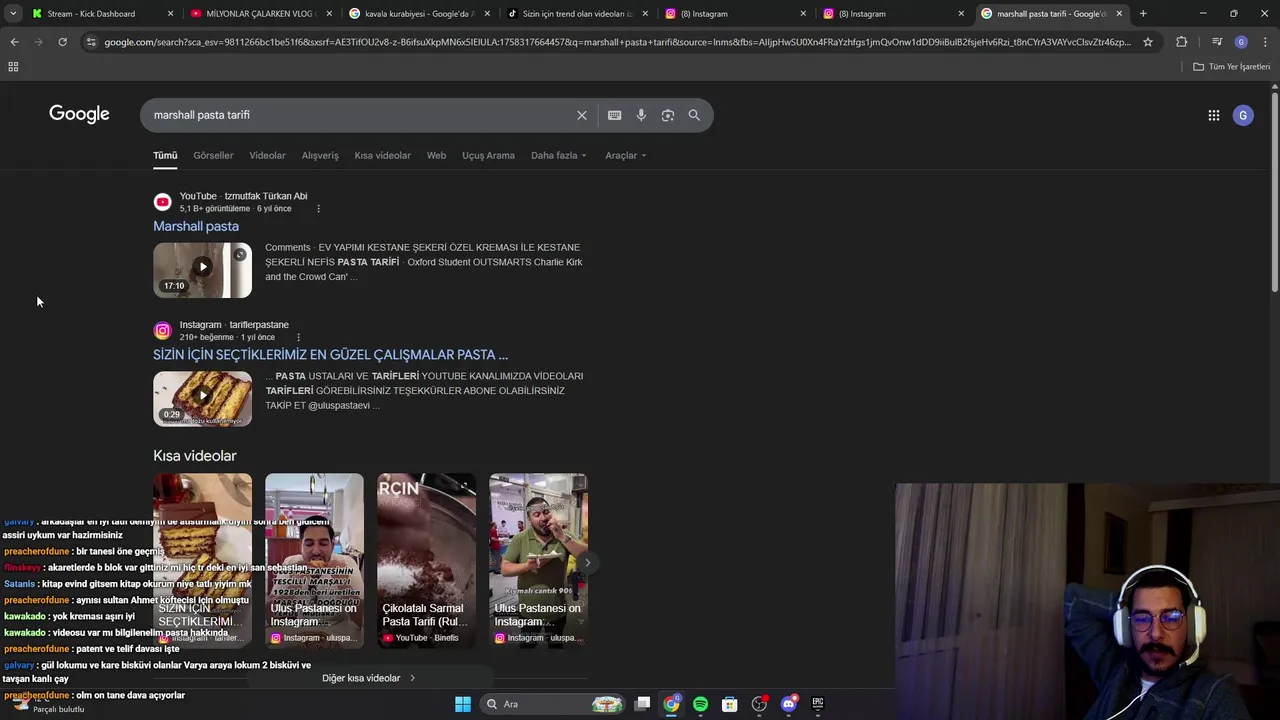Open Google Lens image search
The image size is (1280, 720).
tap(668, 115)
